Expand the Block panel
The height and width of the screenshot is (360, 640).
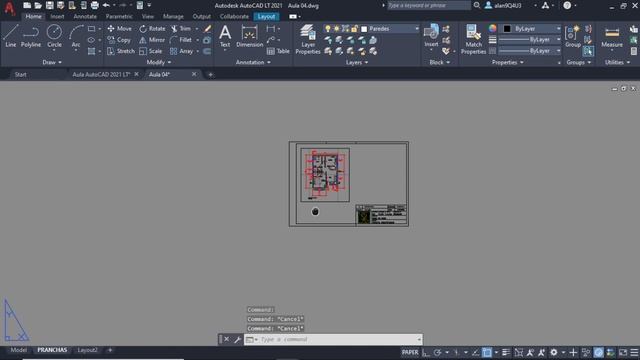[440, 62]
